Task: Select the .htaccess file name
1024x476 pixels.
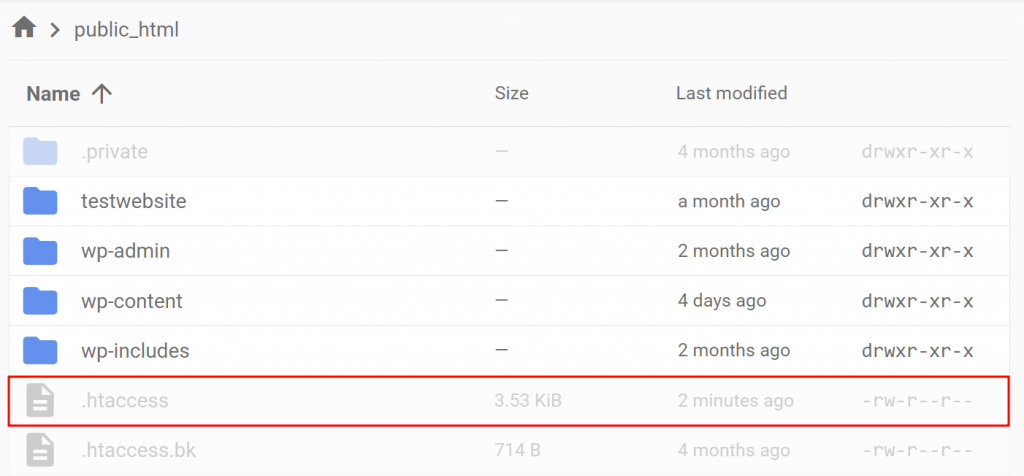Action: point(125,401)
